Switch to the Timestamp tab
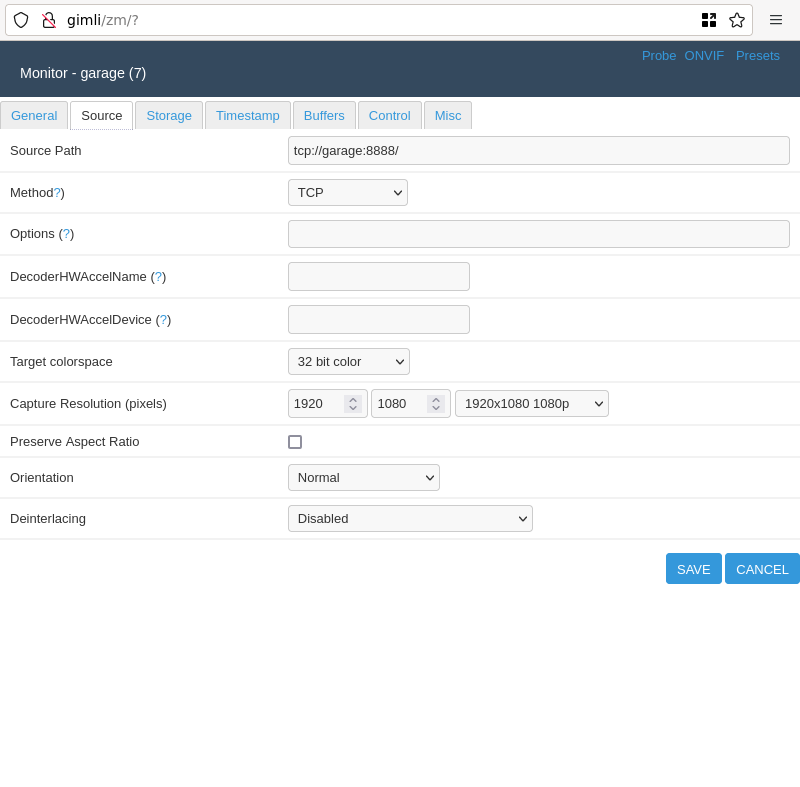 tap(248, 116)
